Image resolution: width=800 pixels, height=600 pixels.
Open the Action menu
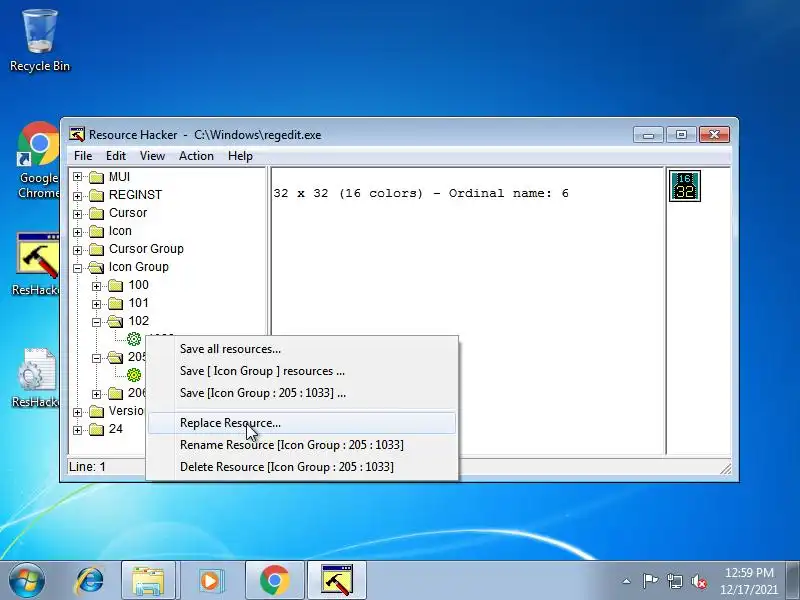coord(196,156)
